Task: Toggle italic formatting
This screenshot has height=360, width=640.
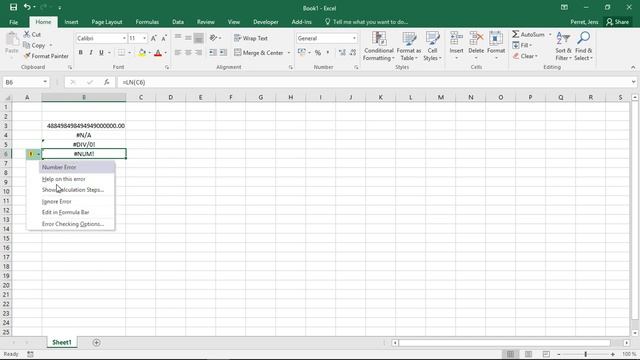Action: pyautogui.click(x=91, y=53)
